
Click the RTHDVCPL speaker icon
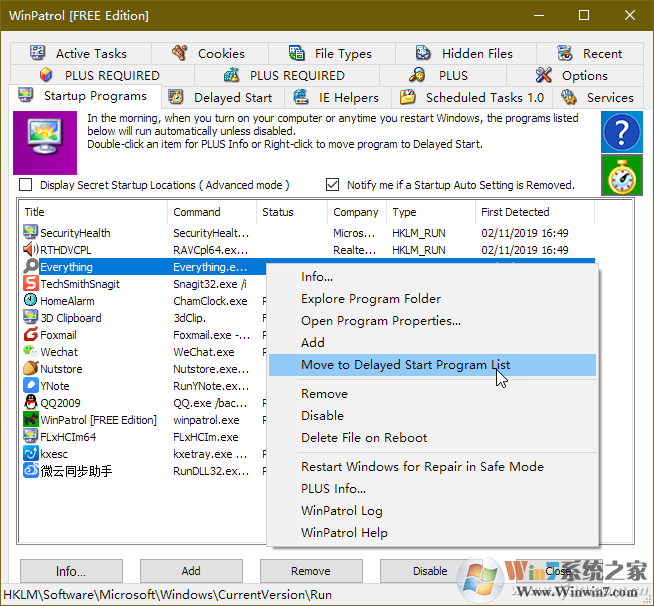click(30, 249)
